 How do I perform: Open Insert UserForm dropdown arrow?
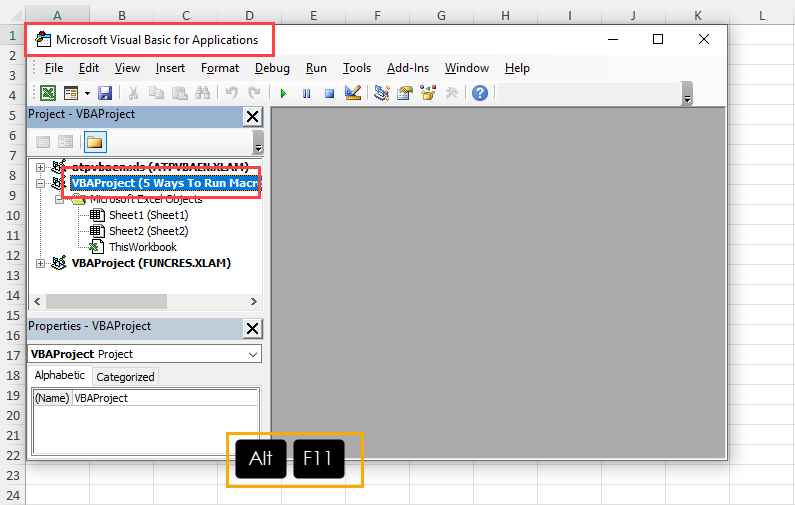click(x=87, y=93)
